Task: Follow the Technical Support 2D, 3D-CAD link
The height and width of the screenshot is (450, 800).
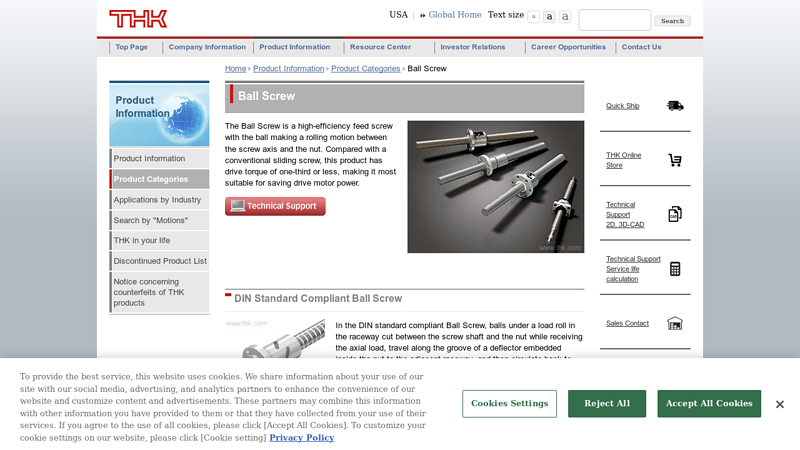Action: (x=625, y=214)
